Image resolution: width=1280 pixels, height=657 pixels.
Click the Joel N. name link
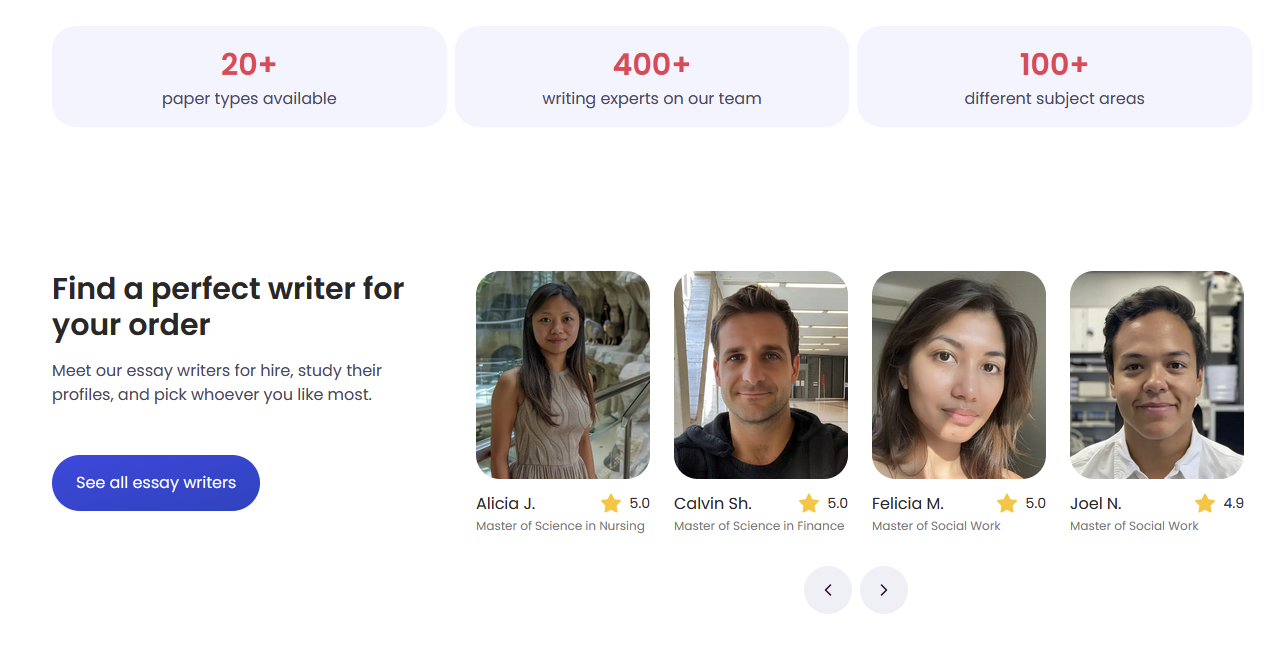1096,503
